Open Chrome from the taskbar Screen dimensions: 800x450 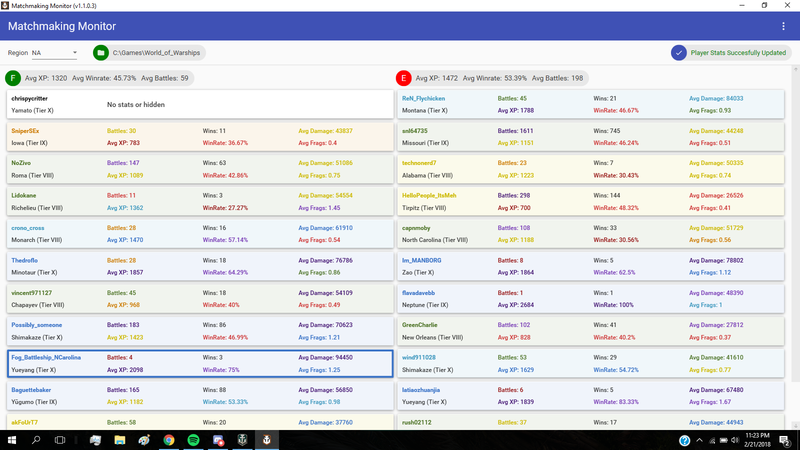point(169,440)
